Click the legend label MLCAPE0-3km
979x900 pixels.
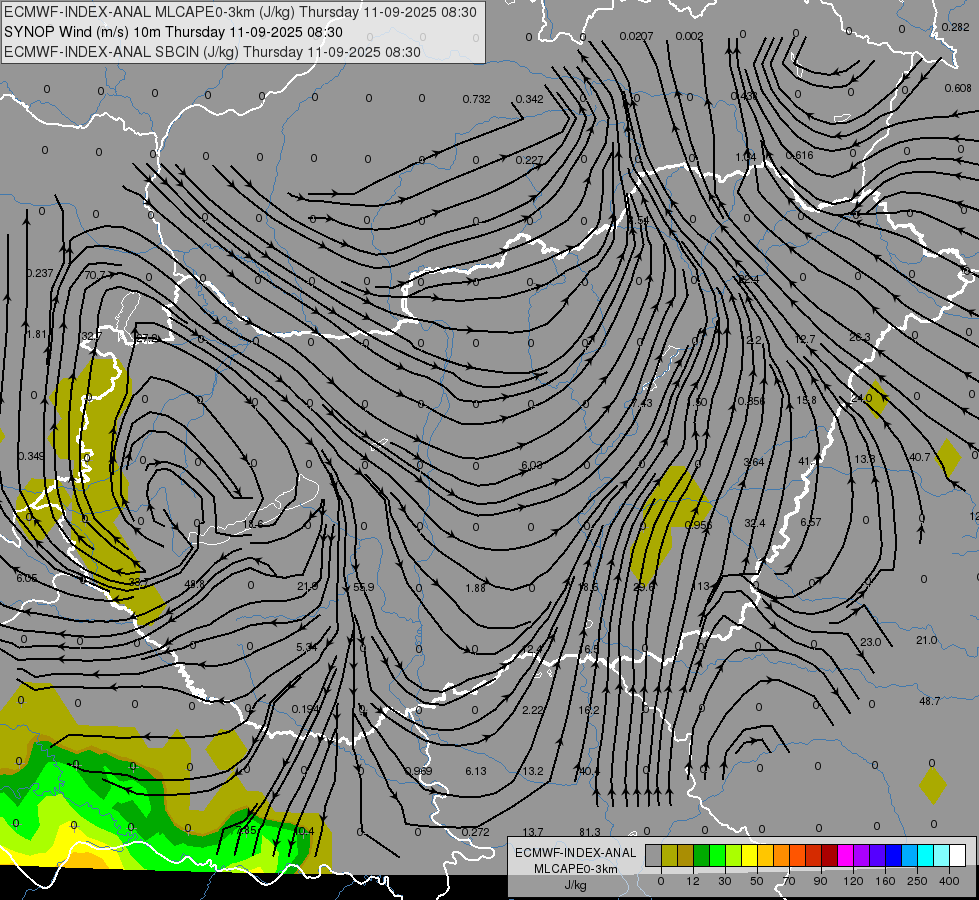575,869
